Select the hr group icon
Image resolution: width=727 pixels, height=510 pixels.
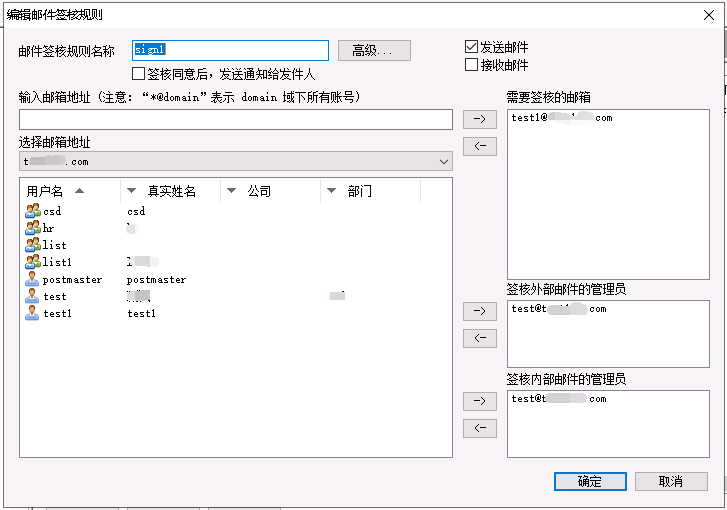[33, 228]
